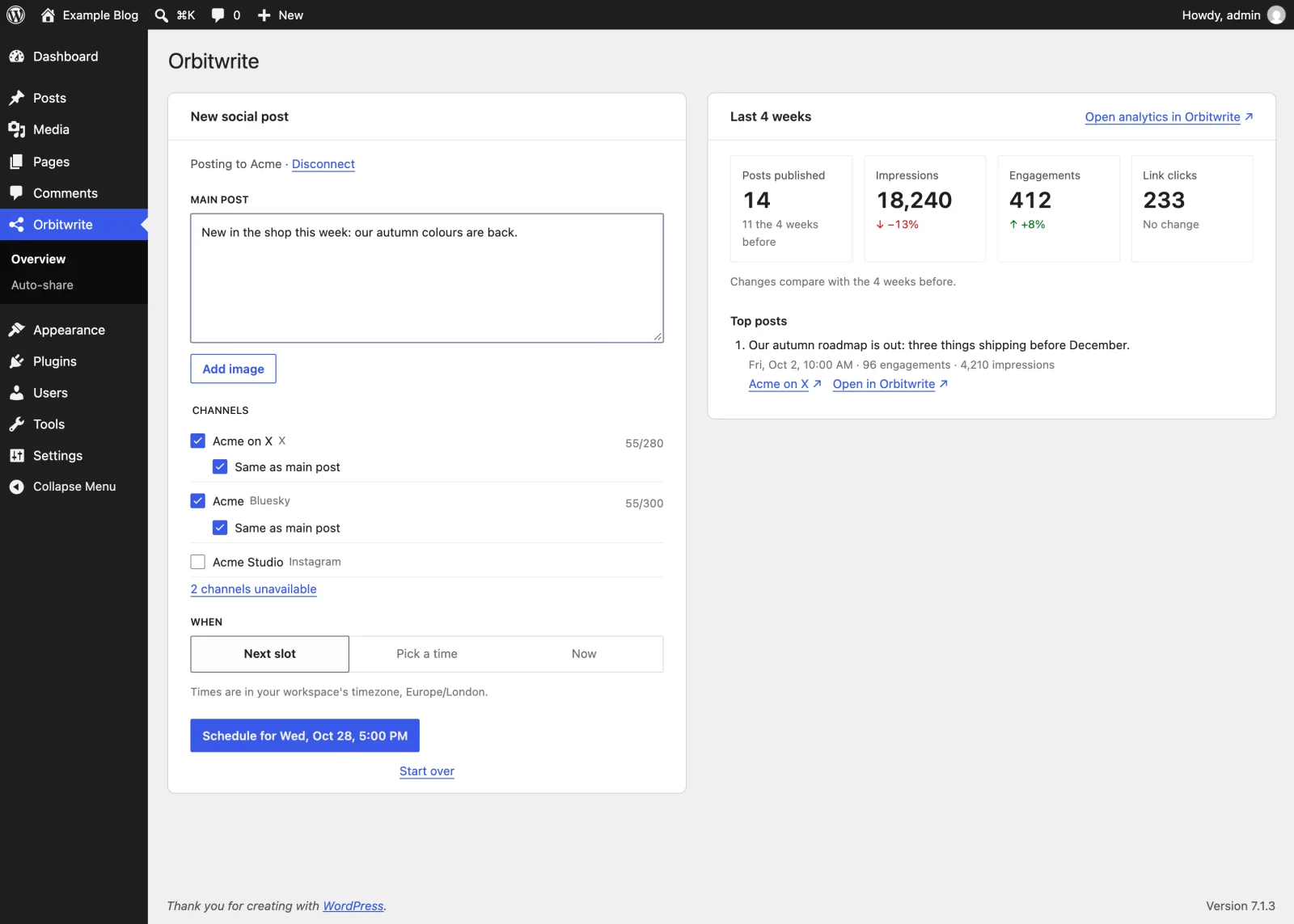1294x924 pixels.
Task: Click into the main post text area
Action: (427, 278)
